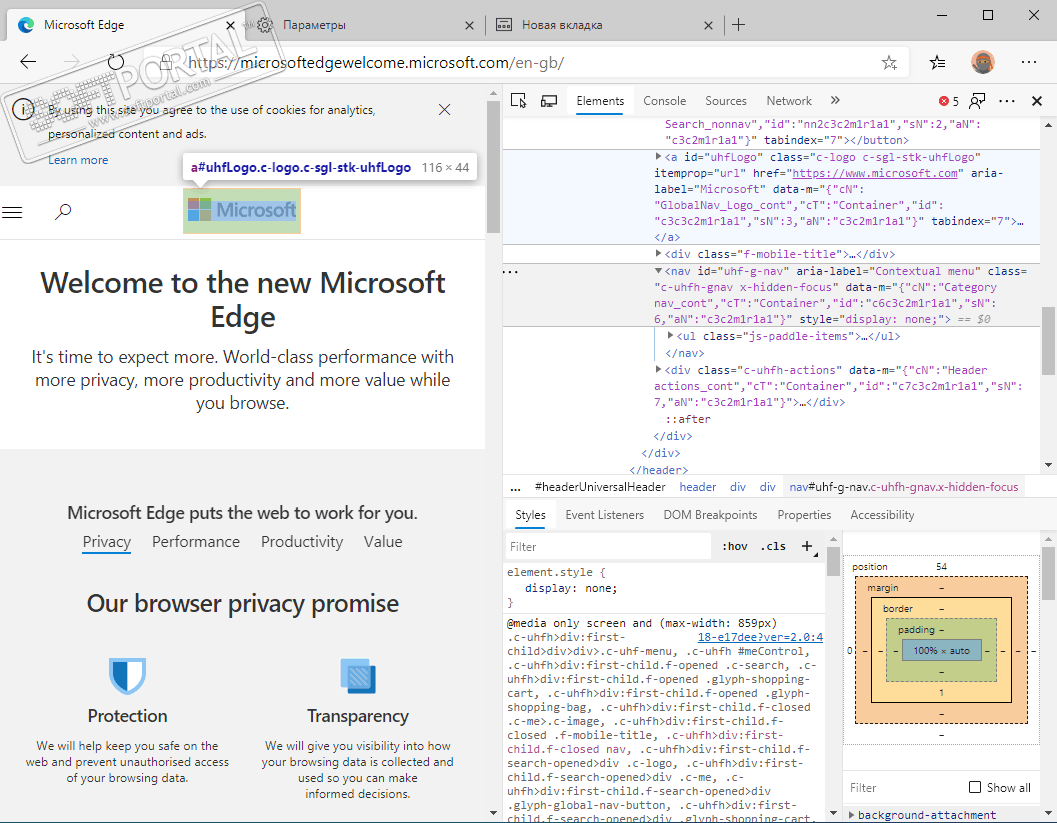Dismiss the cookie notice banner
The image size is (1057, 823).
tap(444, 110)
